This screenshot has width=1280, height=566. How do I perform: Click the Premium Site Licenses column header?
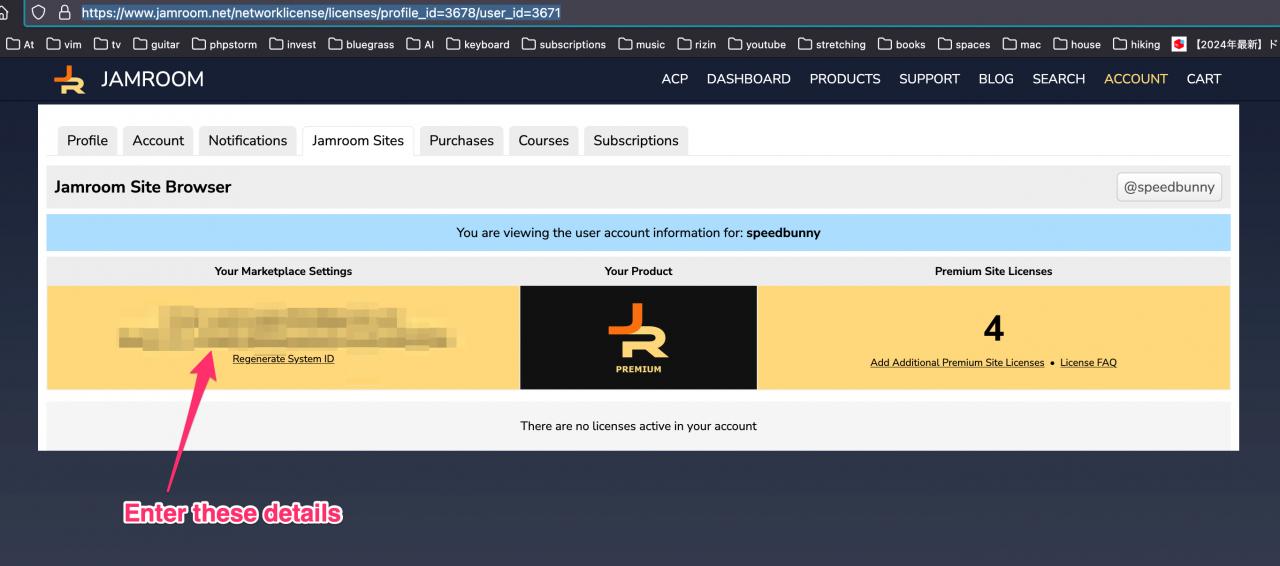tap(993, 271)
